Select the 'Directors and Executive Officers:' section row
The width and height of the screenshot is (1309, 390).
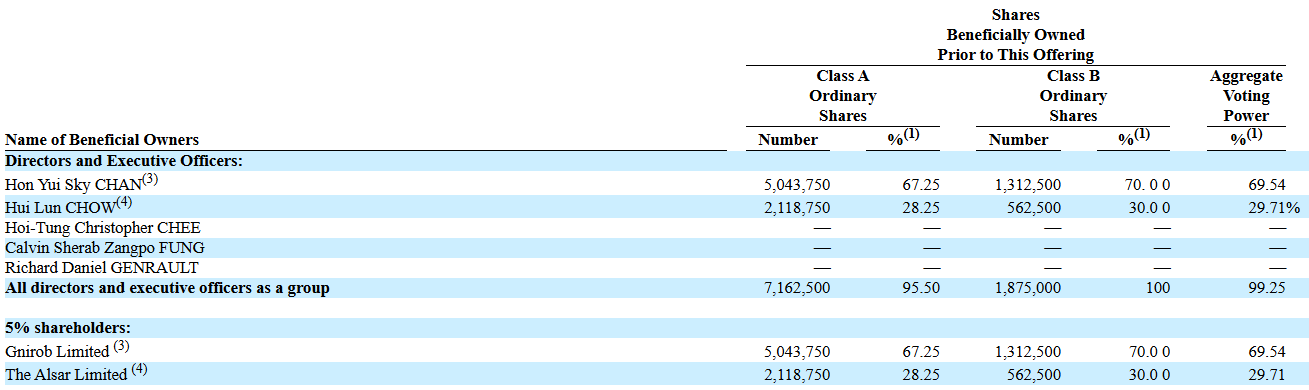tap(654, 161)
